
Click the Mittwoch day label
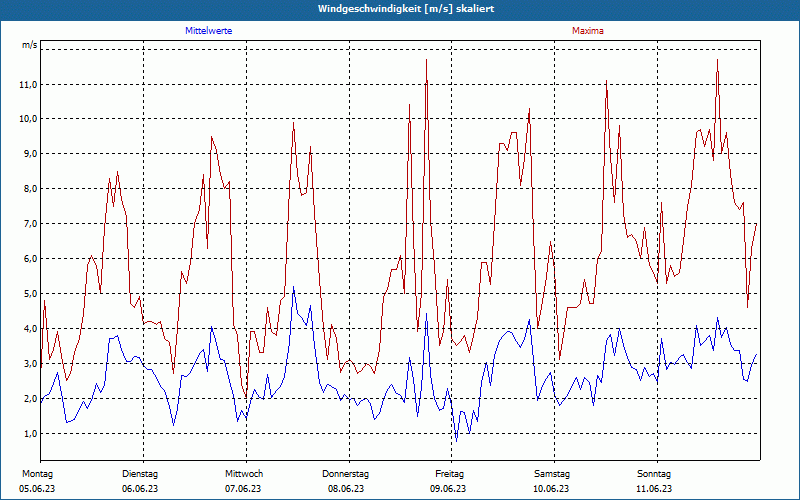[244, 474]
